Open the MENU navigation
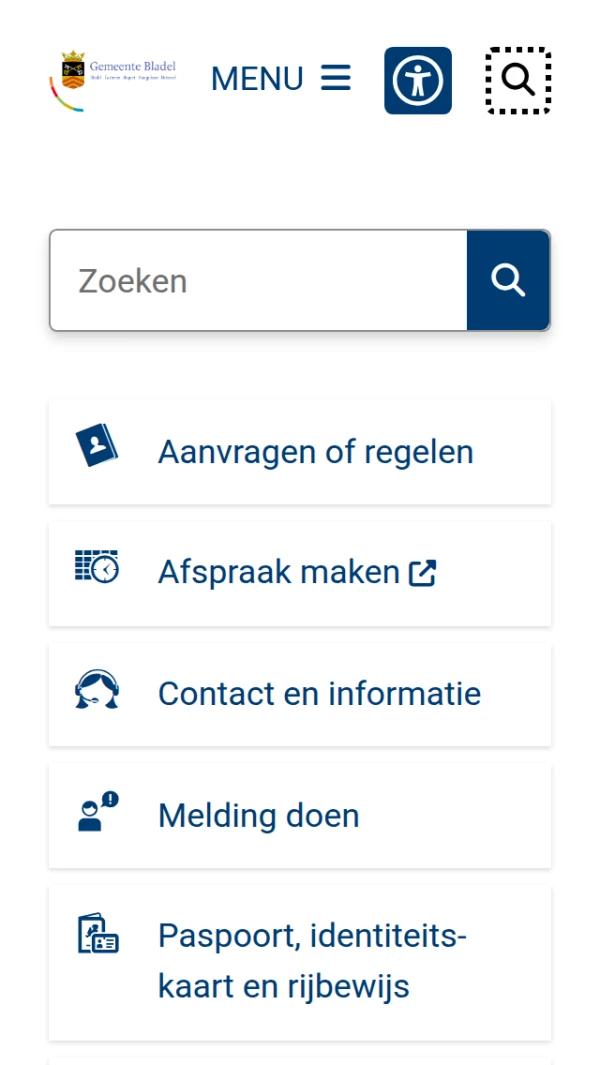This screenshot has width=600, height=1065. pyautogui.click(x=258, y=79)
